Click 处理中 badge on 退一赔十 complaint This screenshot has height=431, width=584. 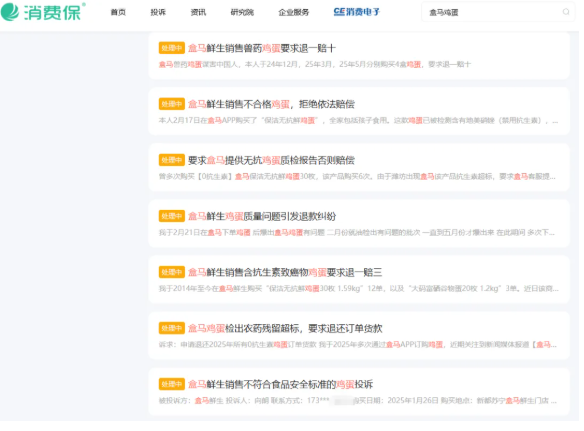click(x=172, y=48)
